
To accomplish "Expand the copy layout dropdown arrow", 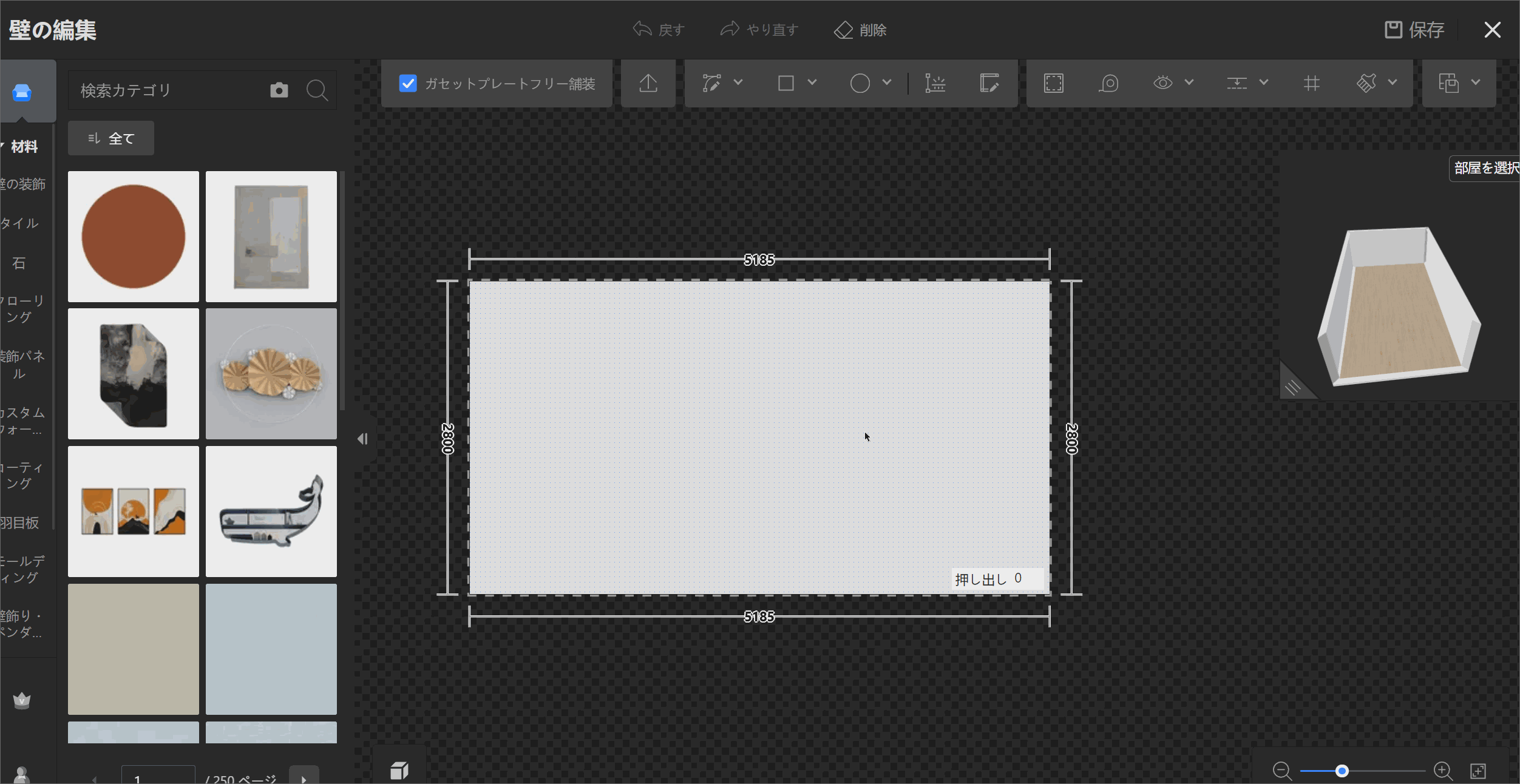I will click(1476, 82).
